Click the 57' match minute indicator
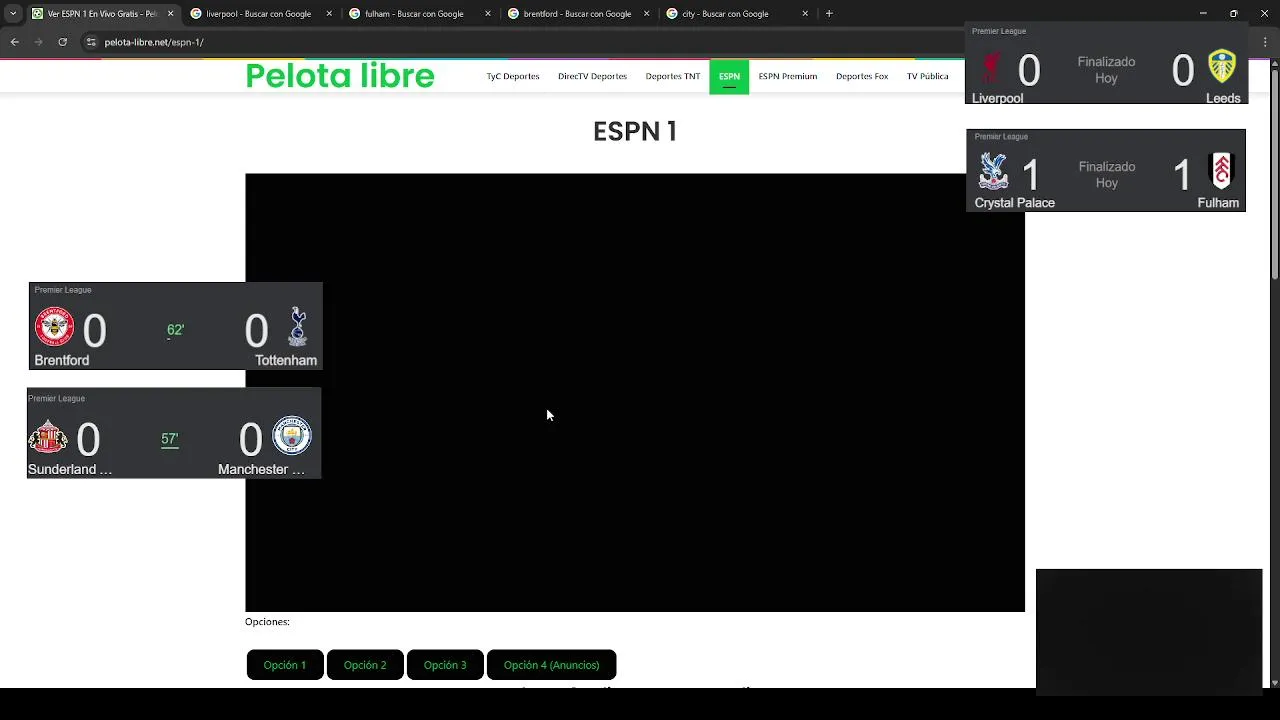 [x=170, y=439]
